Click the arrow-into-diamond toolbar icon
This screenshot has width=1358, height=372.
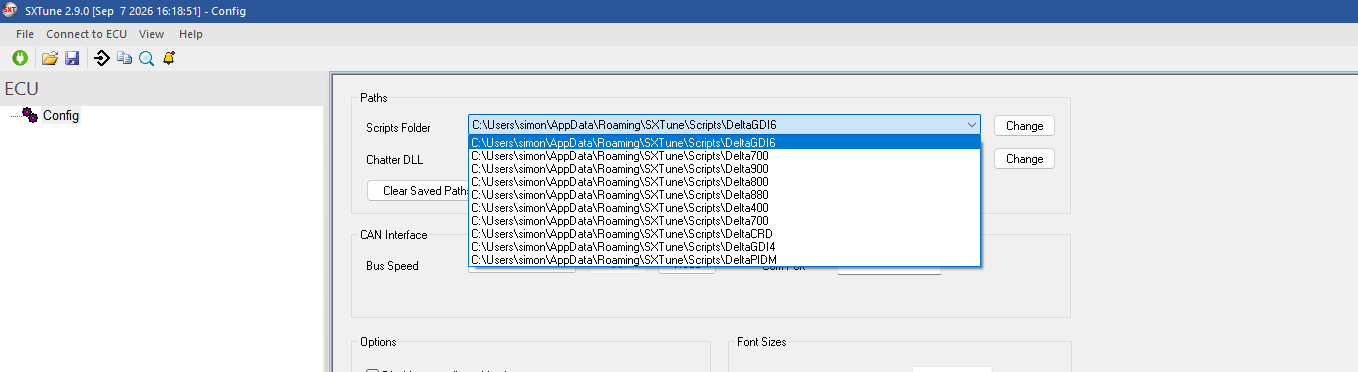(x=102, y=59)
